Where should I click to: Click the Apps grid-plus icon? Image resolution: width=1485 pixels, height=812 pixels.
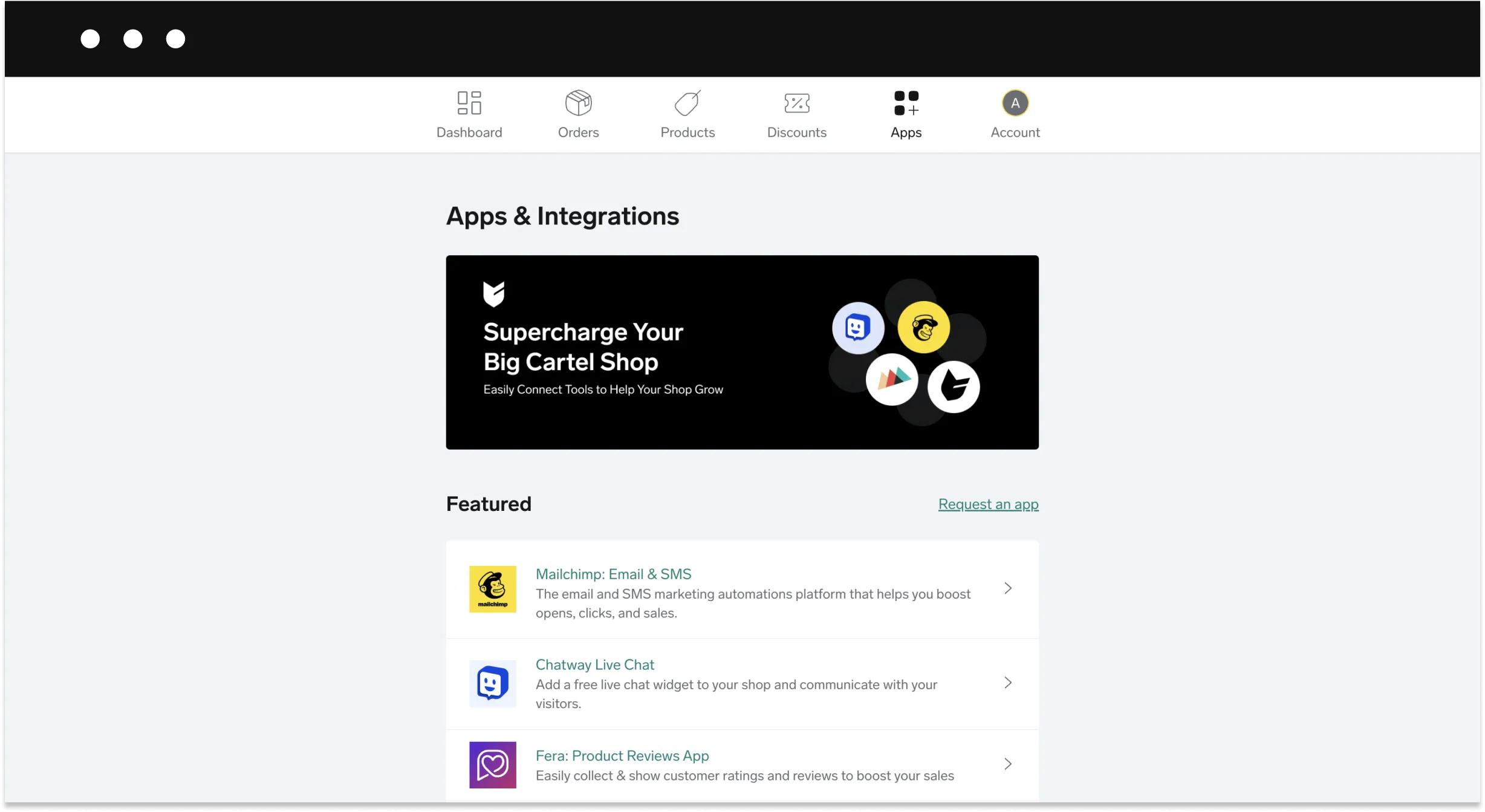tap(906, 103)
